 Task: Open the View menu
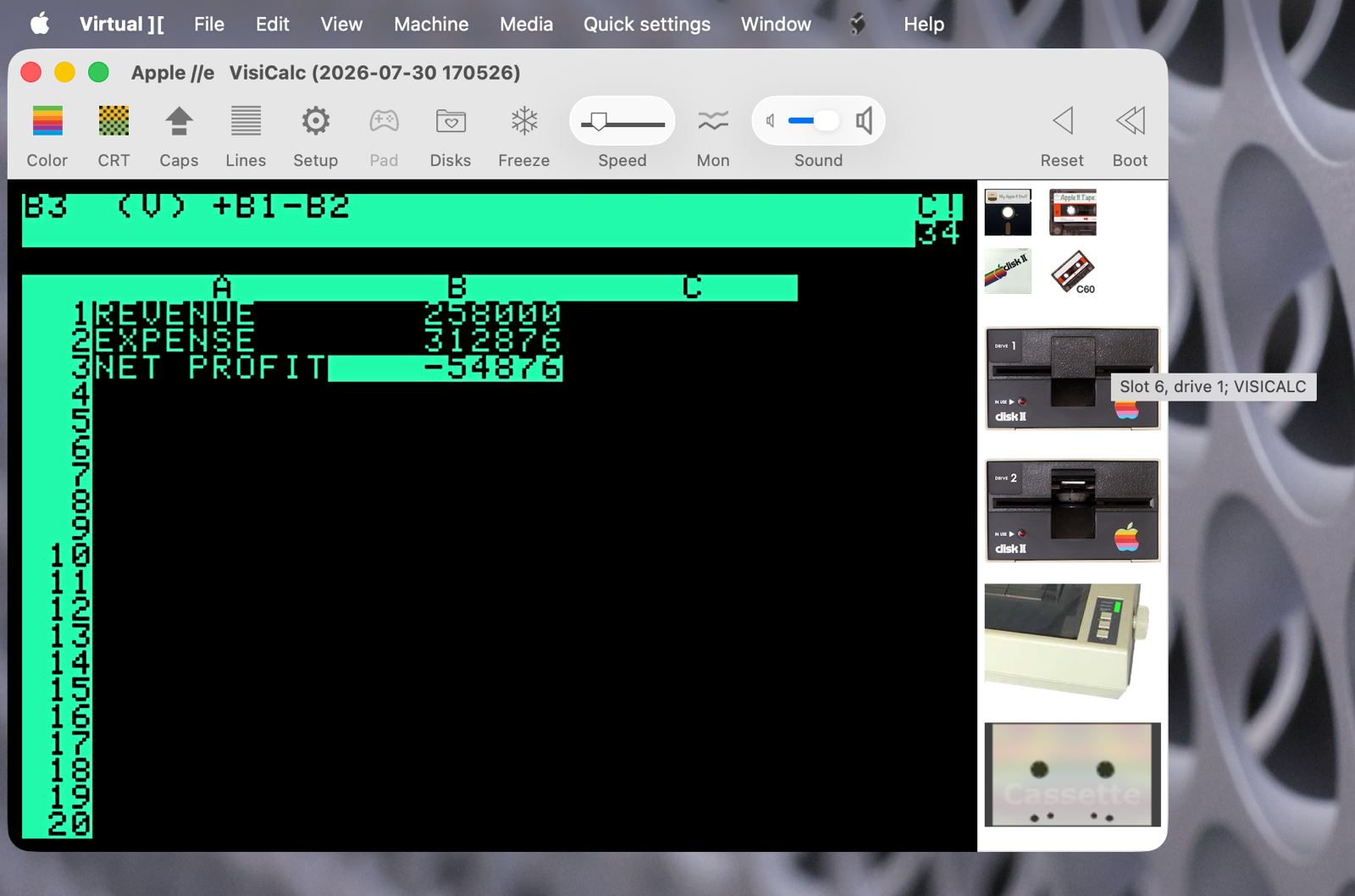tap(341, 24)
